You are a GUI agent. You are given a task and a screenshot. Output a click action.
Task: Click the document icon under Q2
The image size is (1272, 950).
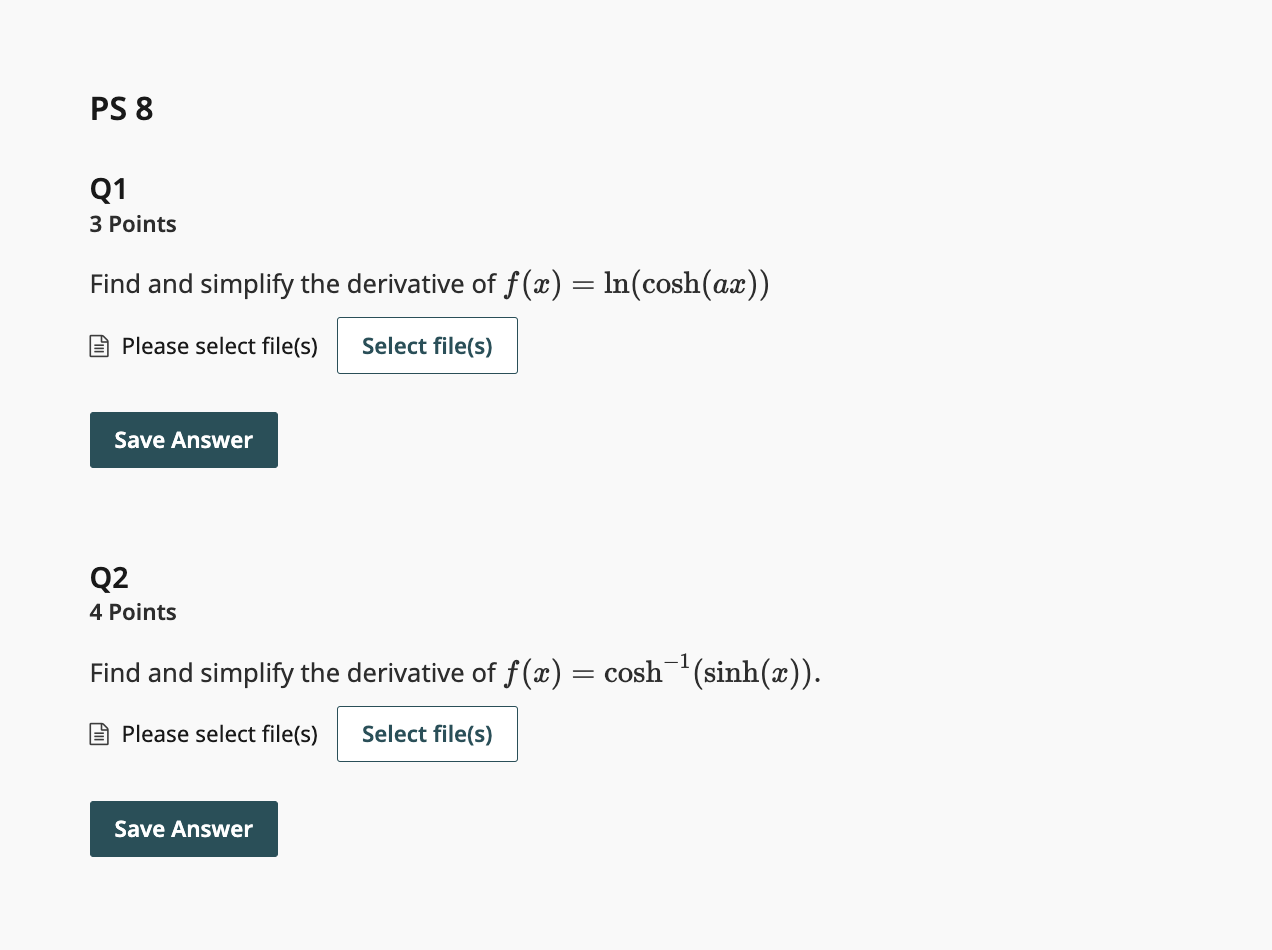click(x=99, y=735)
